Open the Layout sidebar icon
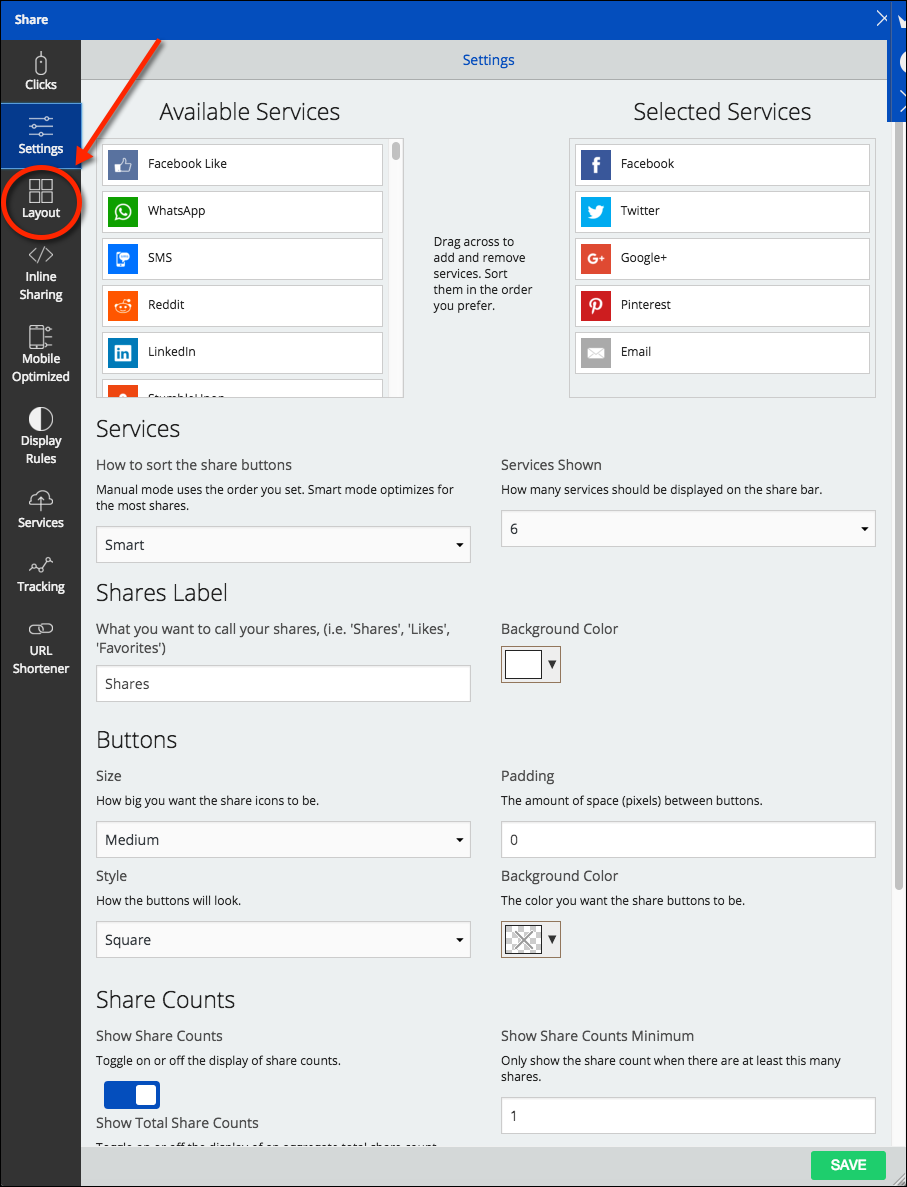This screenshot has width=907, height=1187. point(41,190)
